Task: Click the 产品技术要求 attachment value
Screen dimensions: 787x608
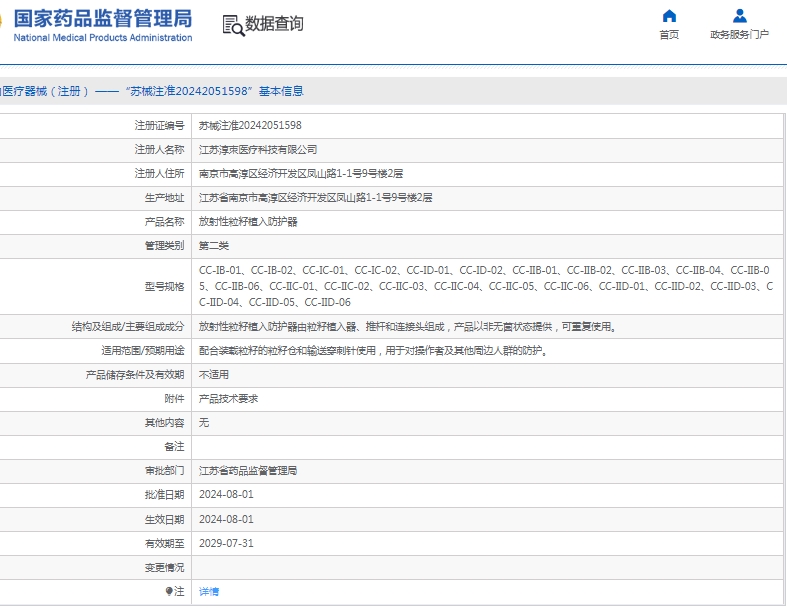Action: tap(228, 399)
